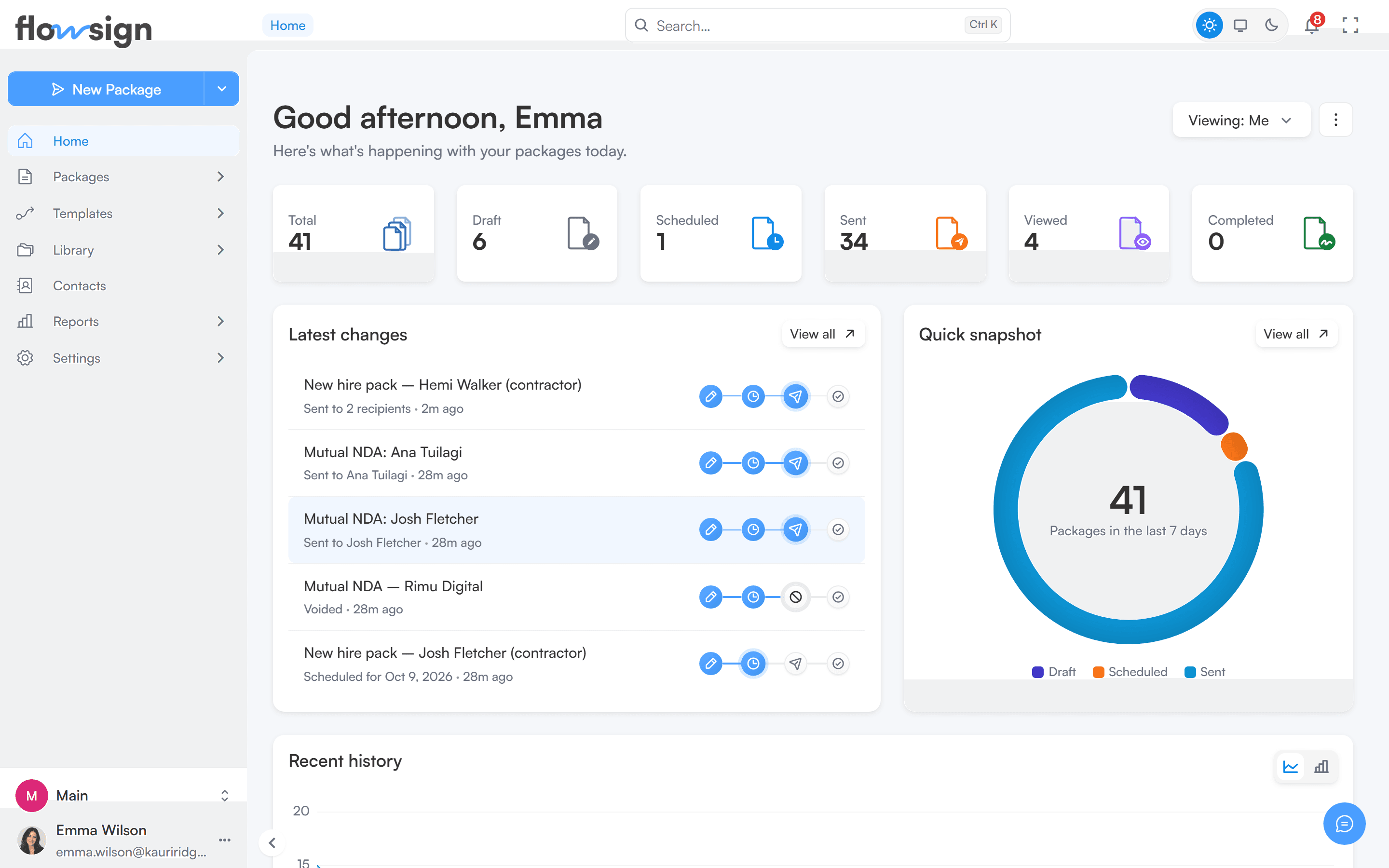Open the notifications bell with badge 8
The height and width of the screenshot is (868, 1389).
pyautogui.click(x=1311, y=25)
